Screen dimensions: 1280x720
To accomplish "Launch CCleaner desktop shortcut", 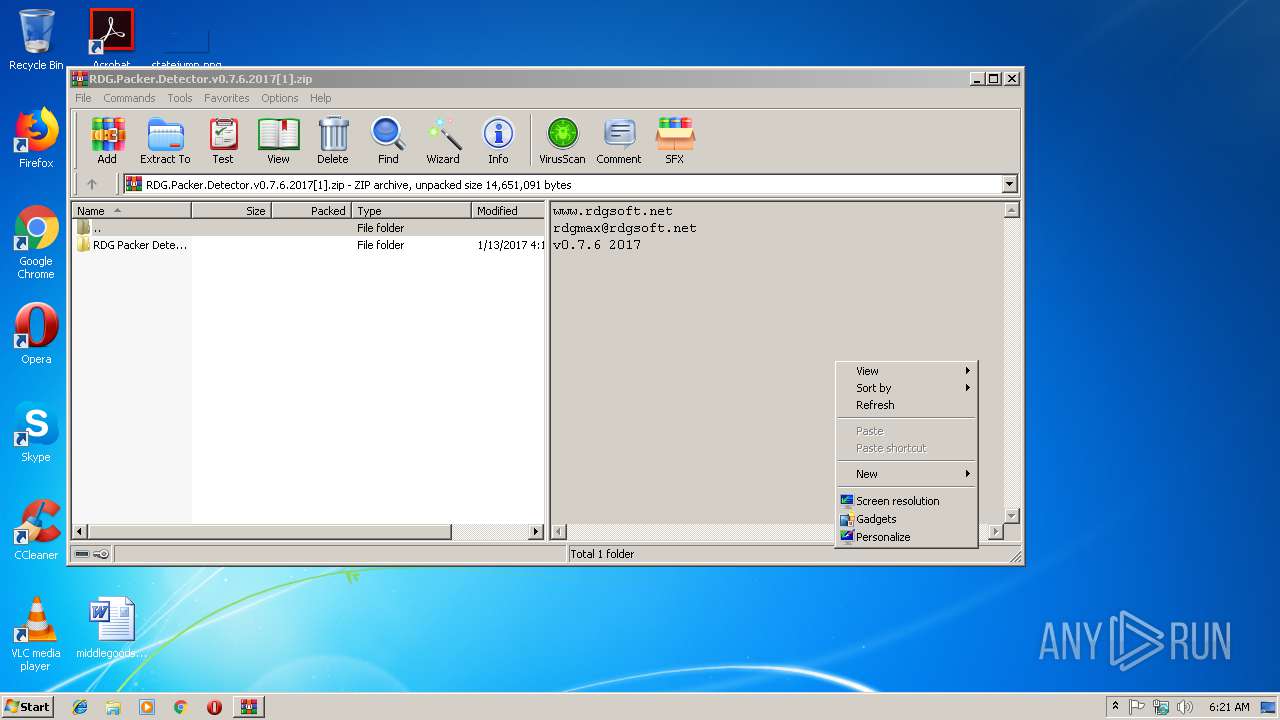I will click(36, 530).
